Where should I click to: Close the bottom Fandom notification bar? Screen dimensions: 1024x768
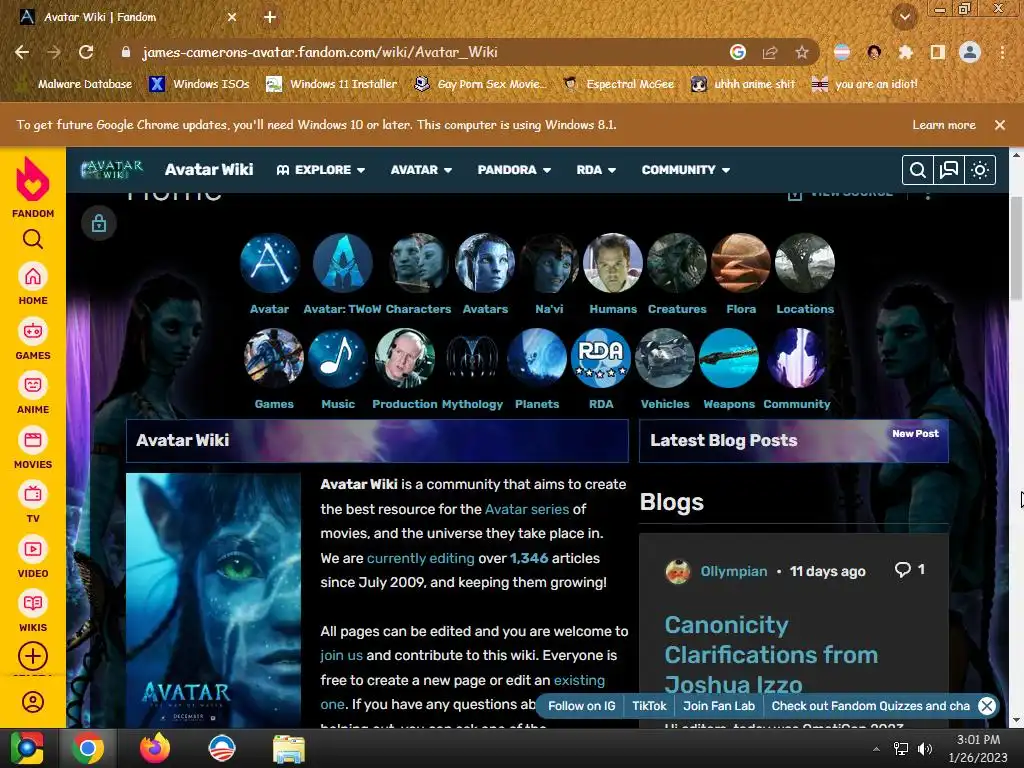point(987,706)
